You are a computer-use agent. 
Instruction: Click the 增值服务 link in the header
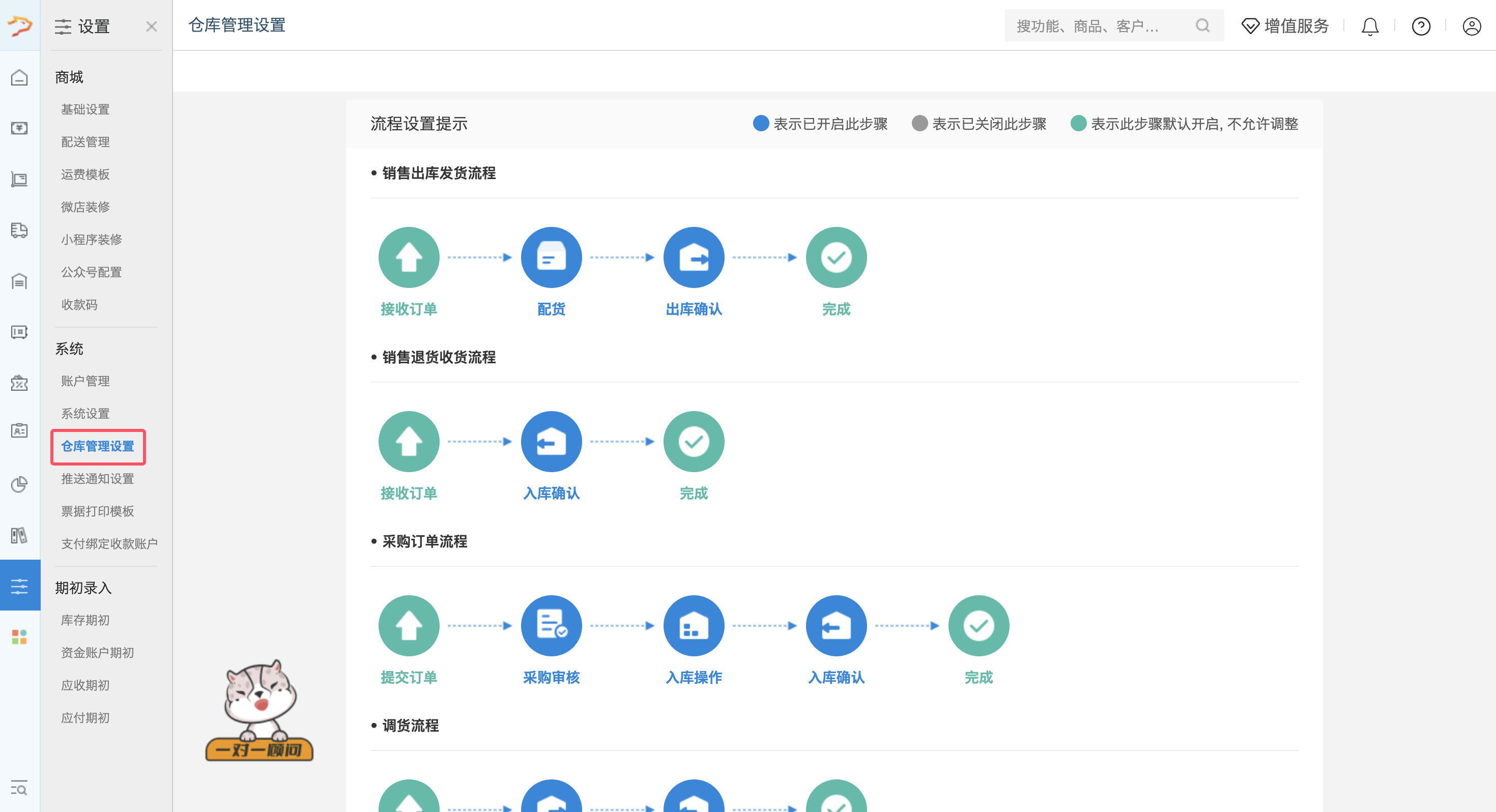[x=1285, y=26]
